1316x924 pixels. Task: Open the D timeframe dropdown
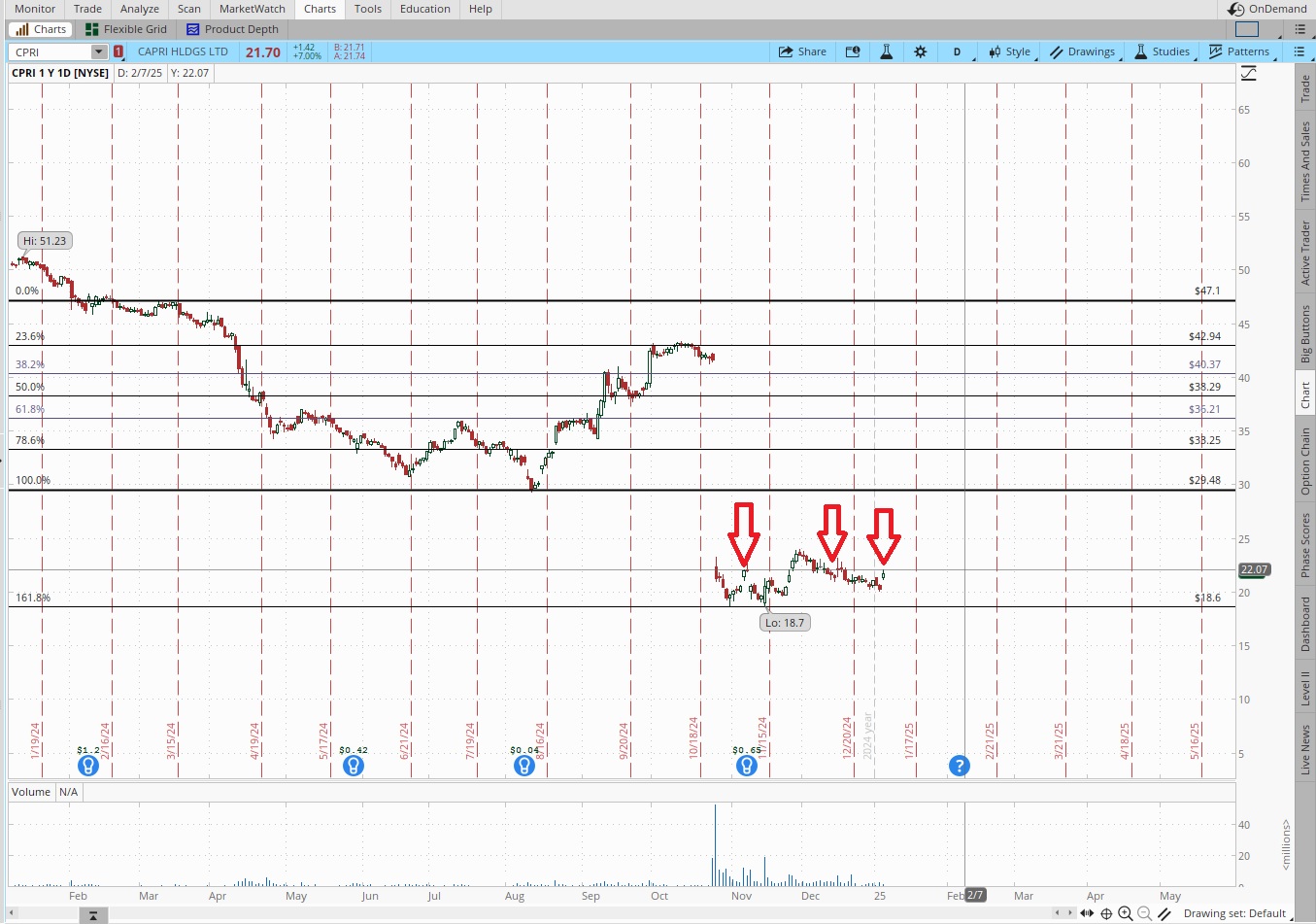point(957,51)
